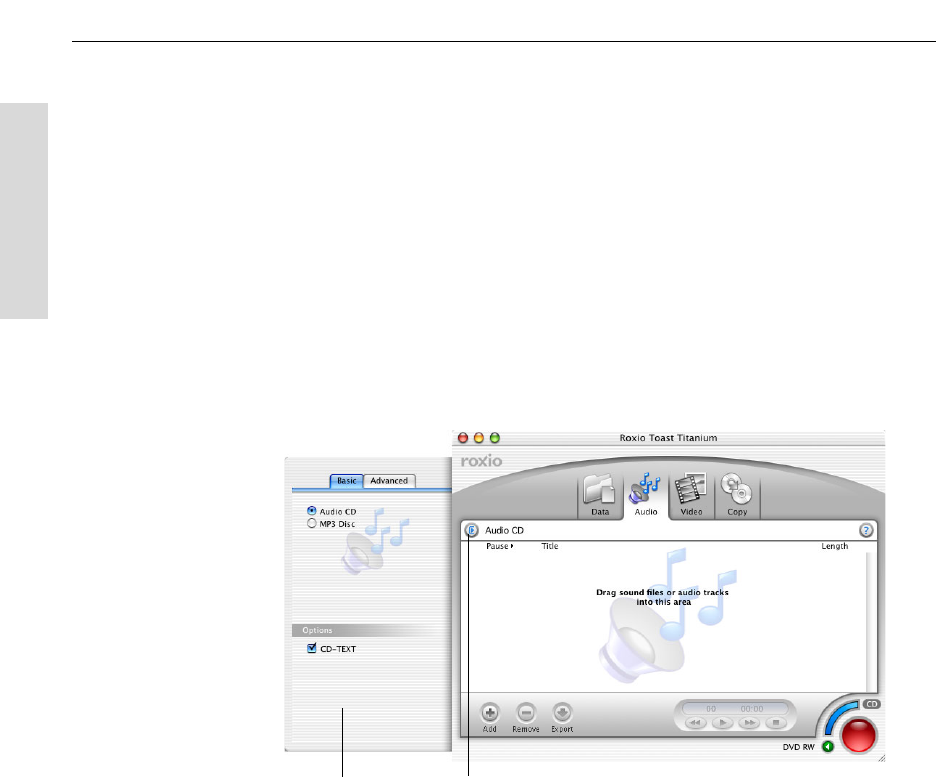Click the CD disc type indicator

872,704
